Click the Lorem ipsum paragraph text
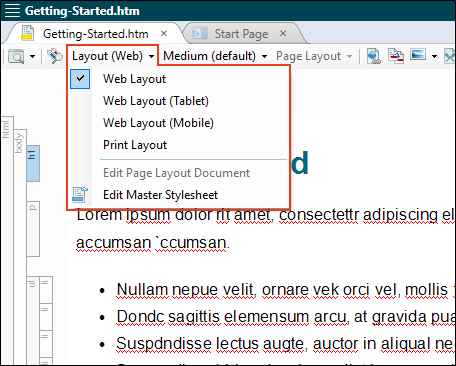 click(x=265, y=228)
